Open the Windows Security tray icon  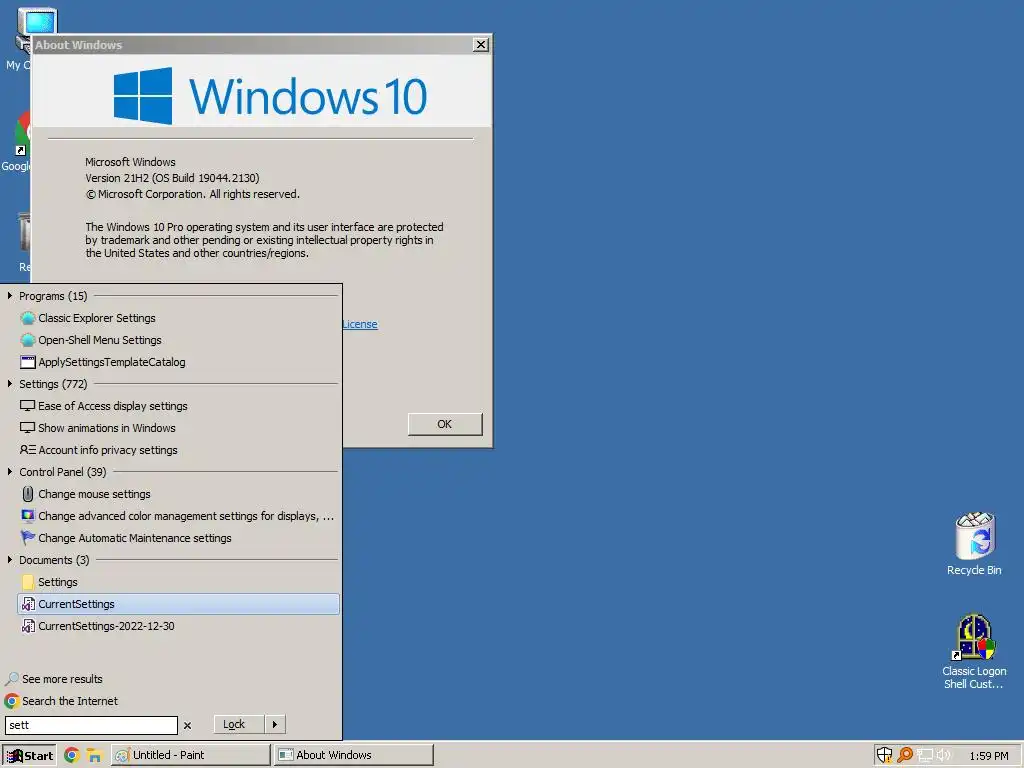[884, 755]
